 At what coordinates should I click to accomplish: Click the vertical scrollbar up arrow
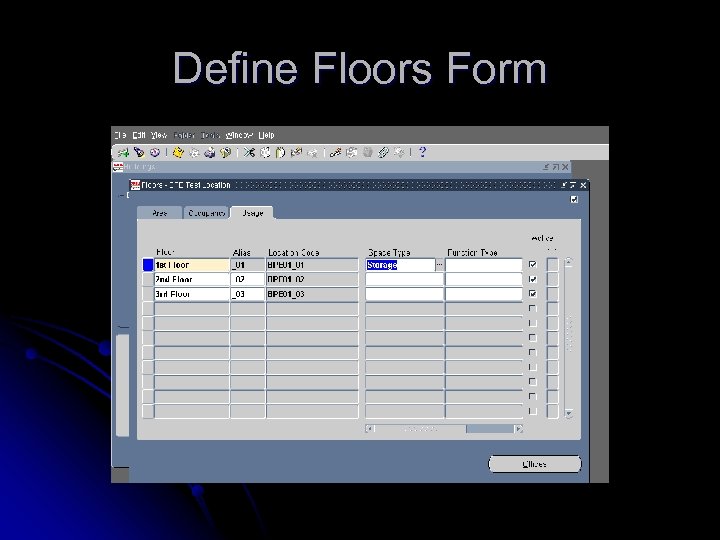tap(568, 262)
